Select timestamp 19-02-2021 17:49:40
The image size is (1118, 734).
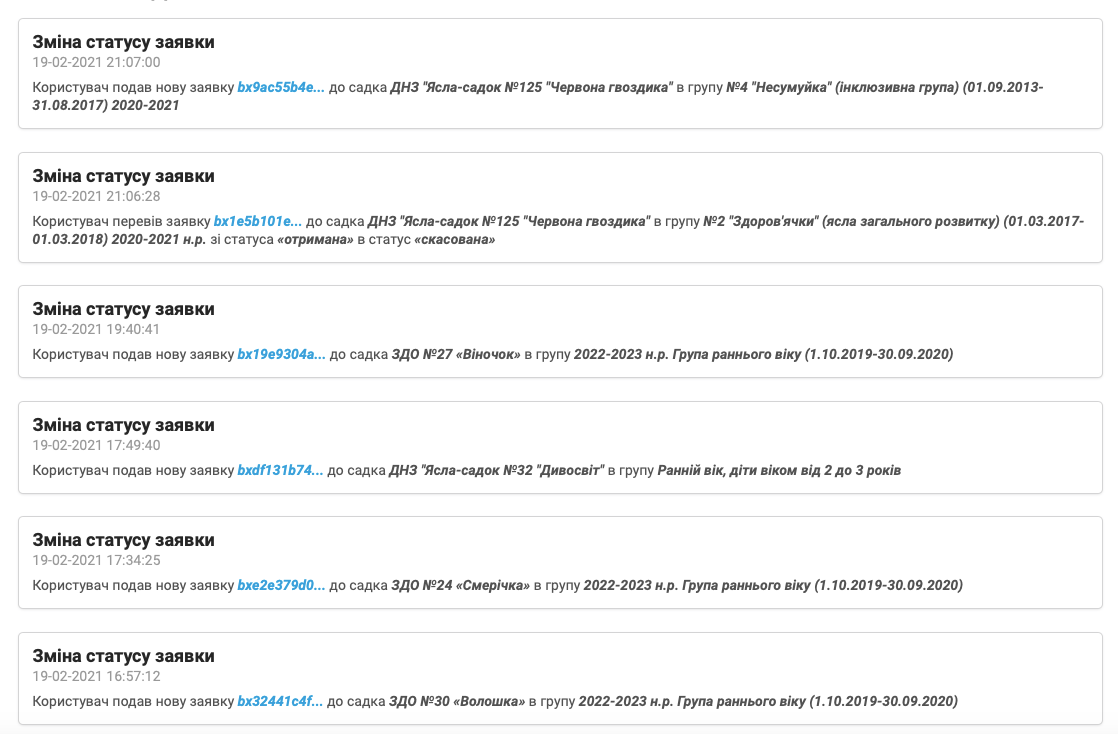96,445
